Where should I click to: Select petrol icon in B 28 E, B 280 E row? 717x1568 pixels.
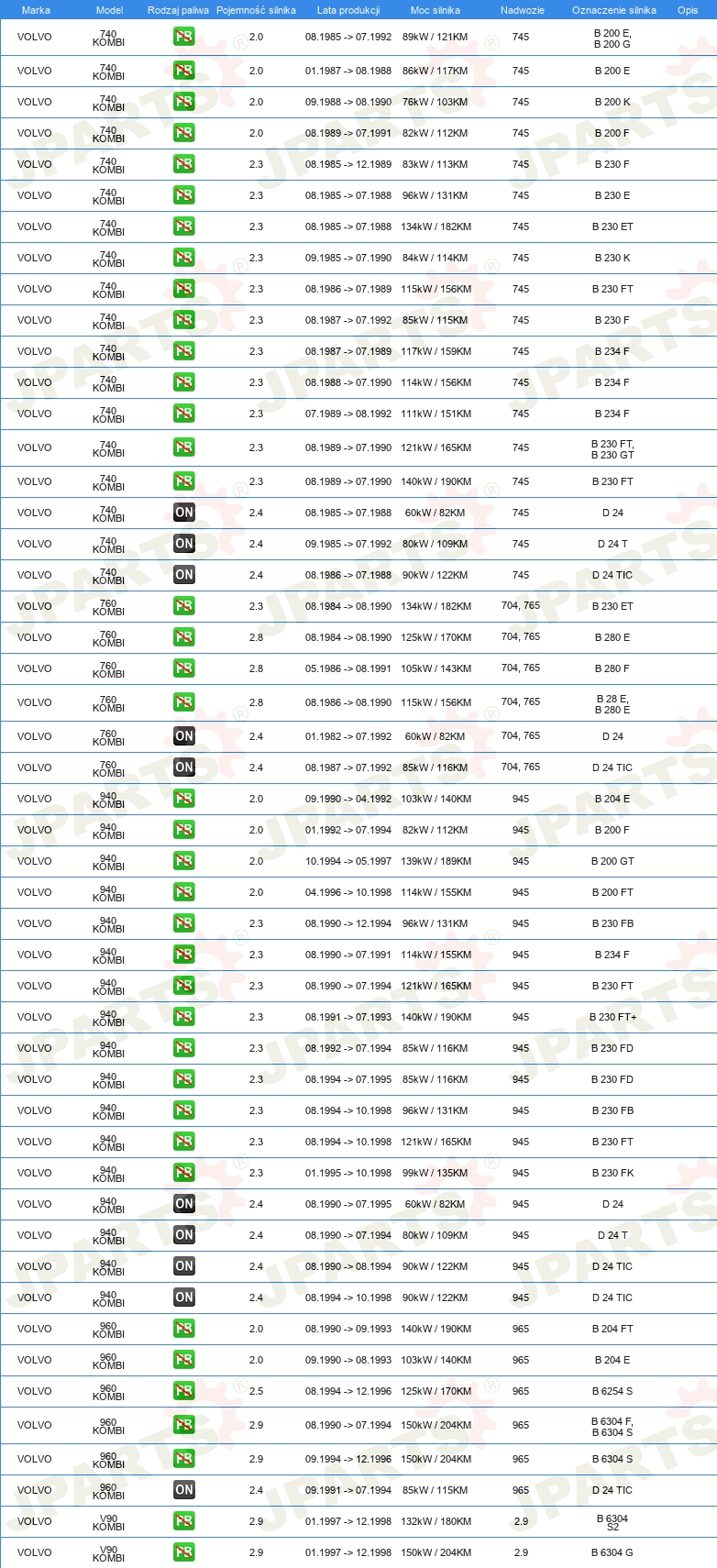click(x=184, y=702)
